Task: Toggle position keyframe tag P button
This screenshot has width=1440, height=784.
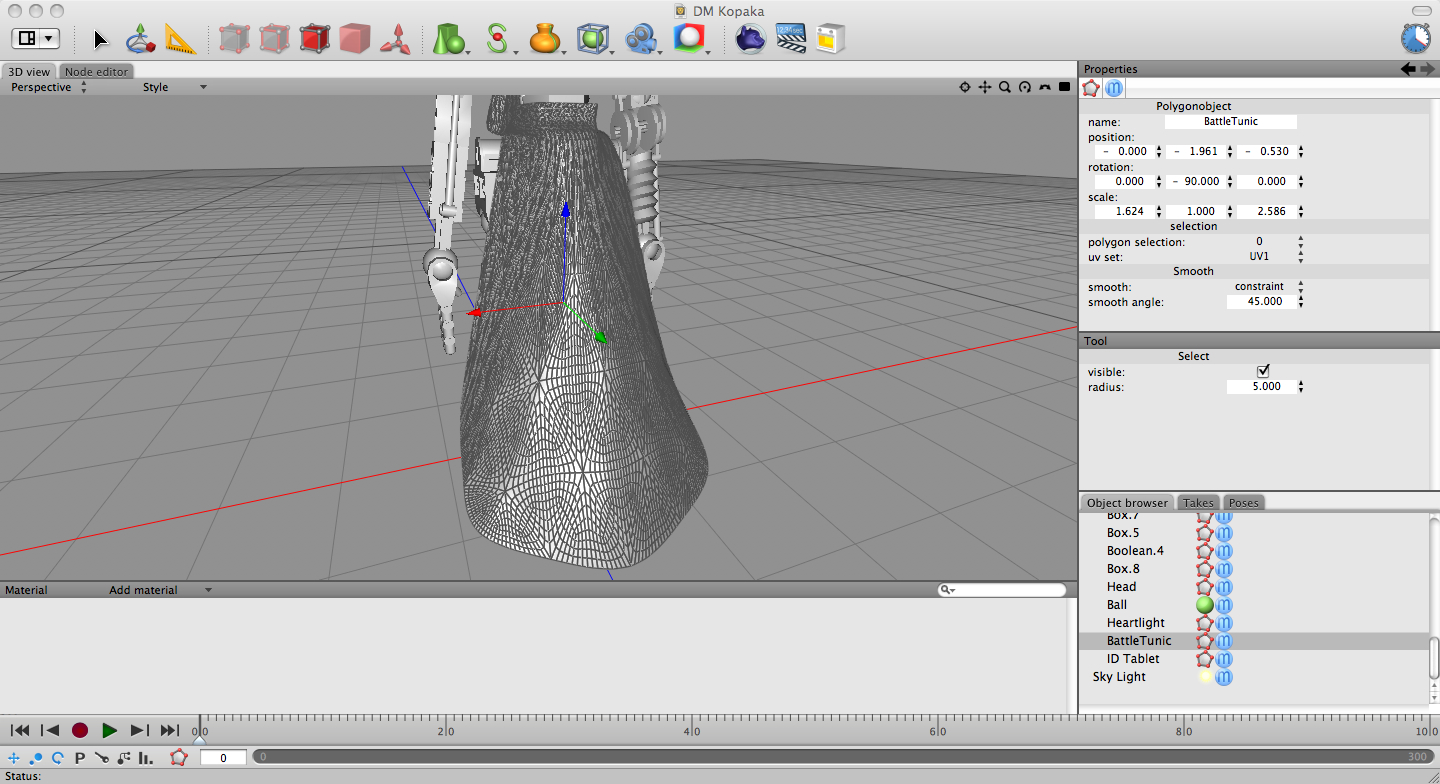Action: point(80,758)
